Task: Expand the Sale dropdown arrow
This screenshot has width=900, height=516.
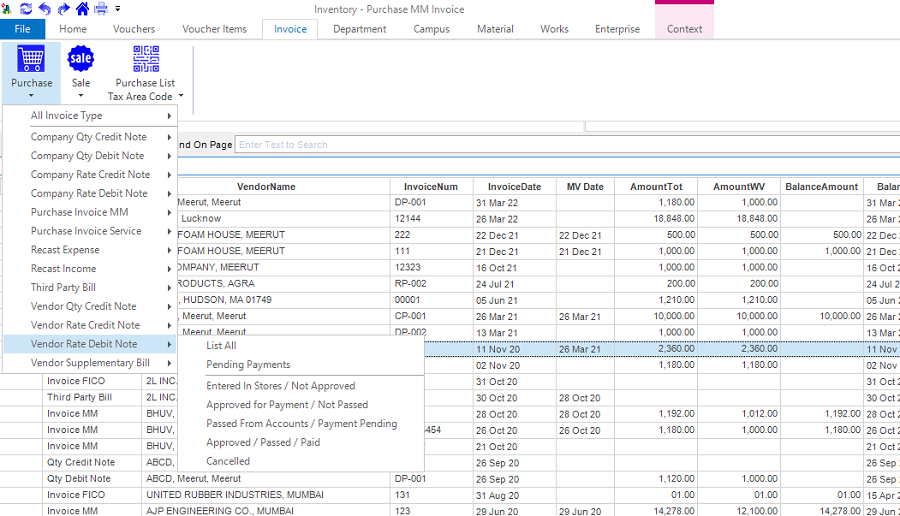Action: pos(81,97)
